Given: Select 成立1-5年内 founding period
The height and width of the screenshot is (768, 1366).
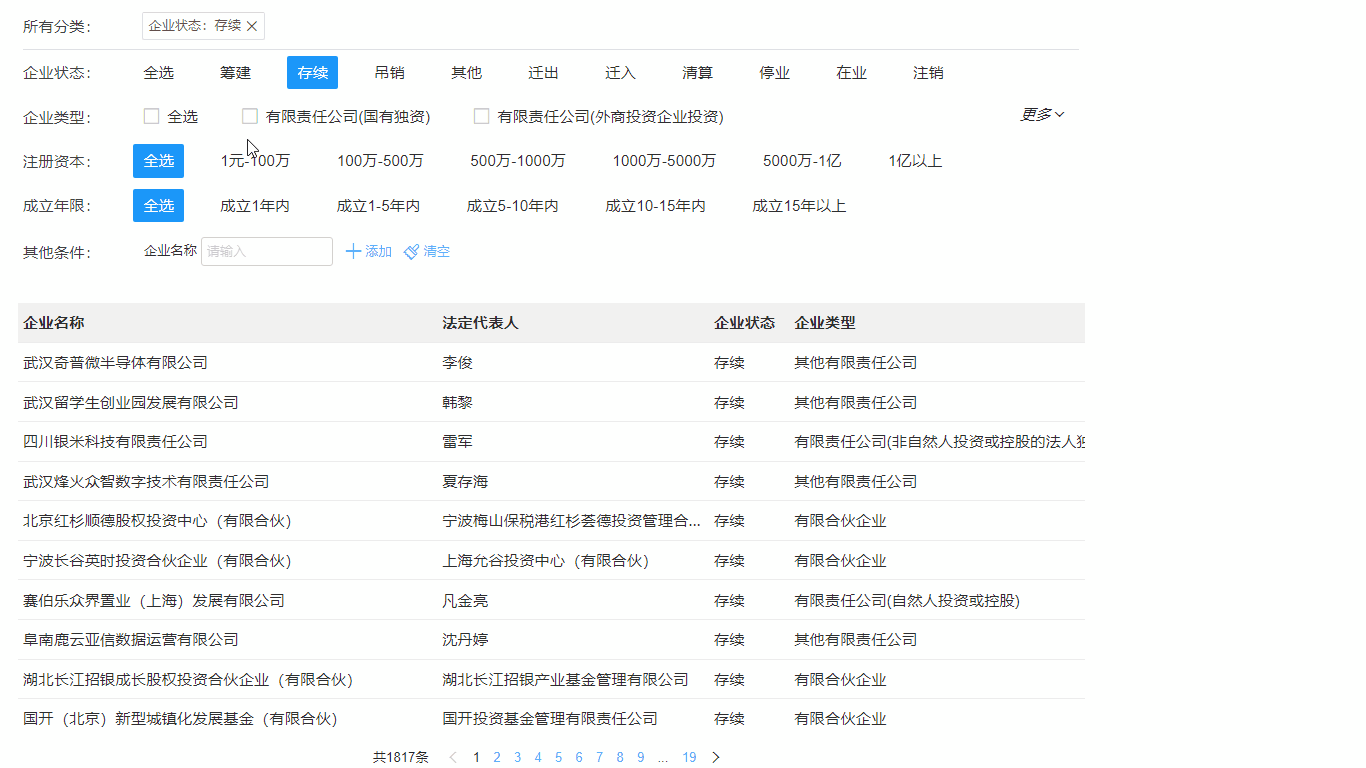Looking at the screenshot, I should [378, 206].
